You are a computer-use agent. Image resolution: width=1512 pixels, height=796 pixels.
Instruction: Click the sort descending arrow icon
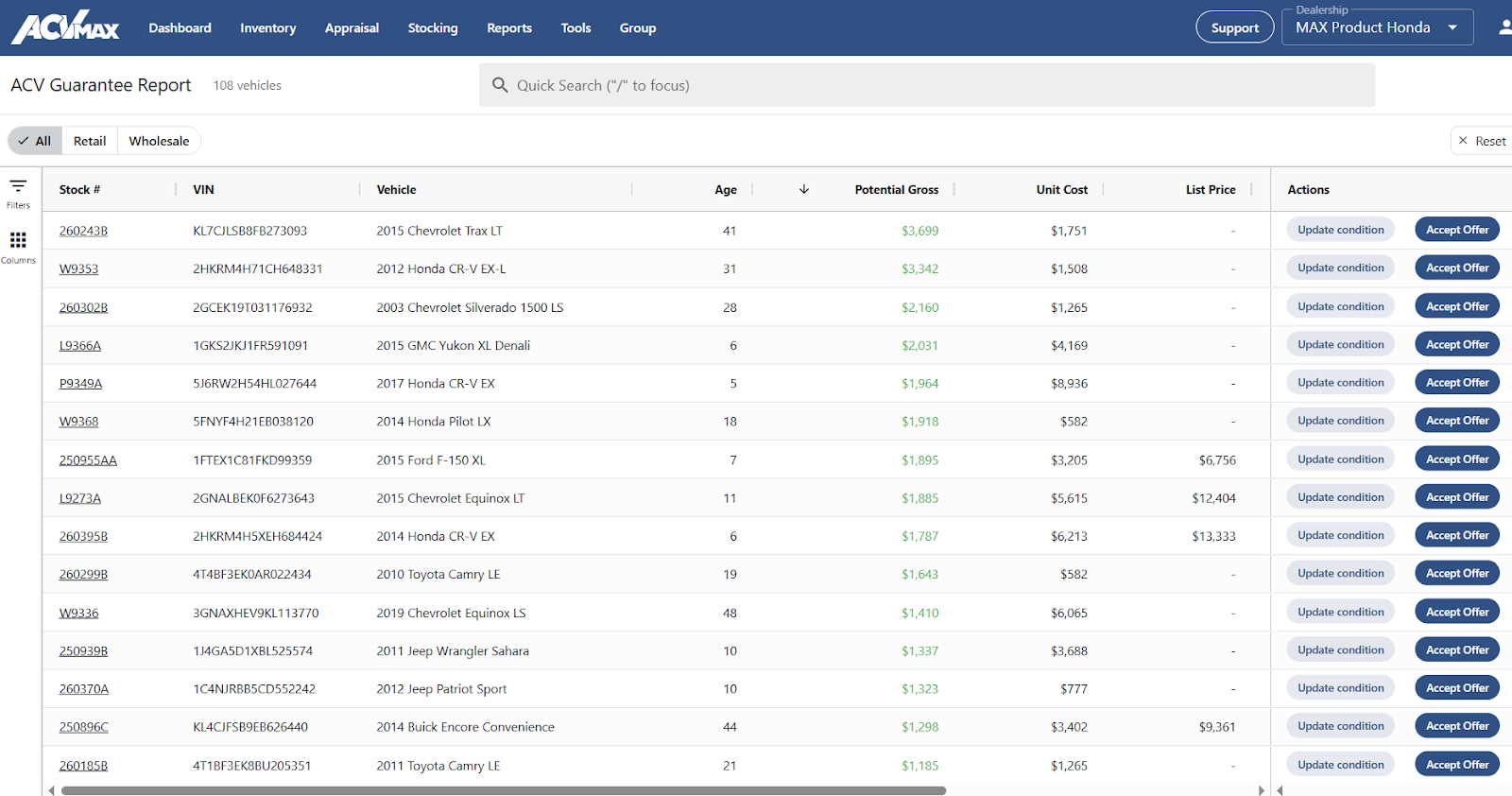[x=804, y=189]
